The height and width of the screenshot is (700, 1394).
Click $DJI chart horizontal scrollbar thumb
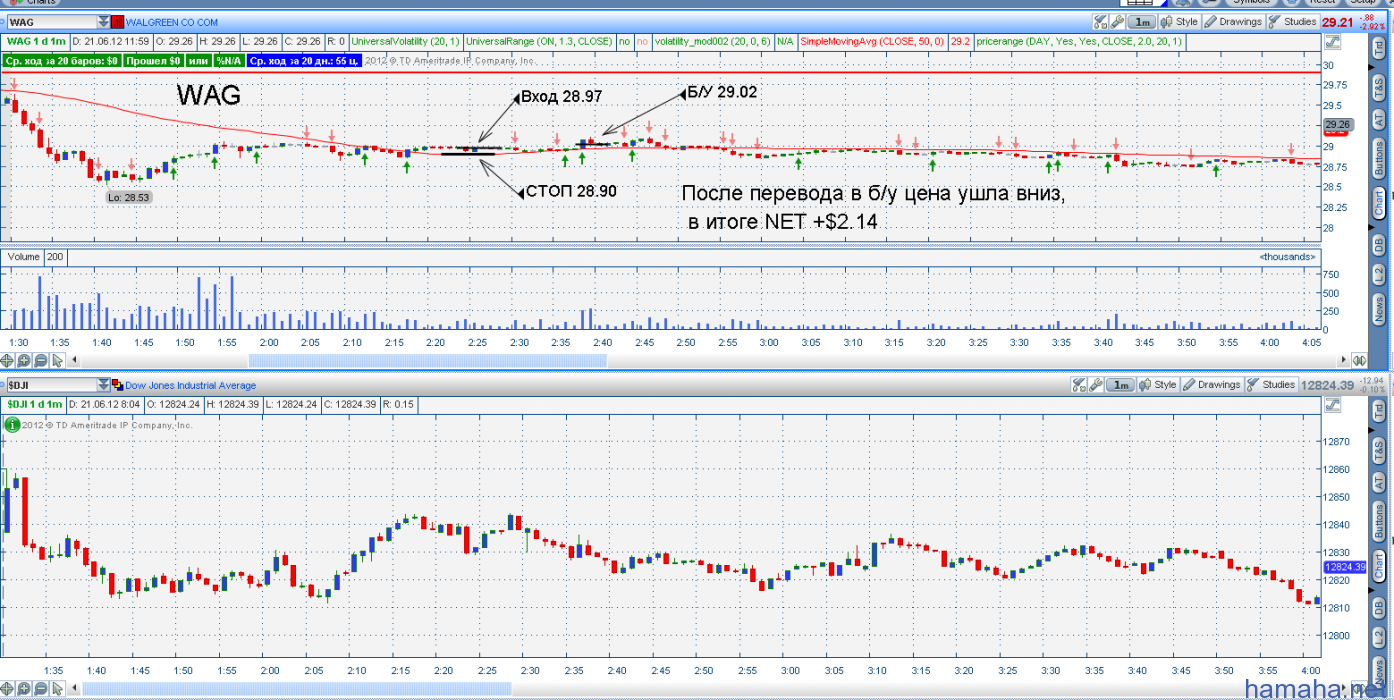tap(297, 688)
